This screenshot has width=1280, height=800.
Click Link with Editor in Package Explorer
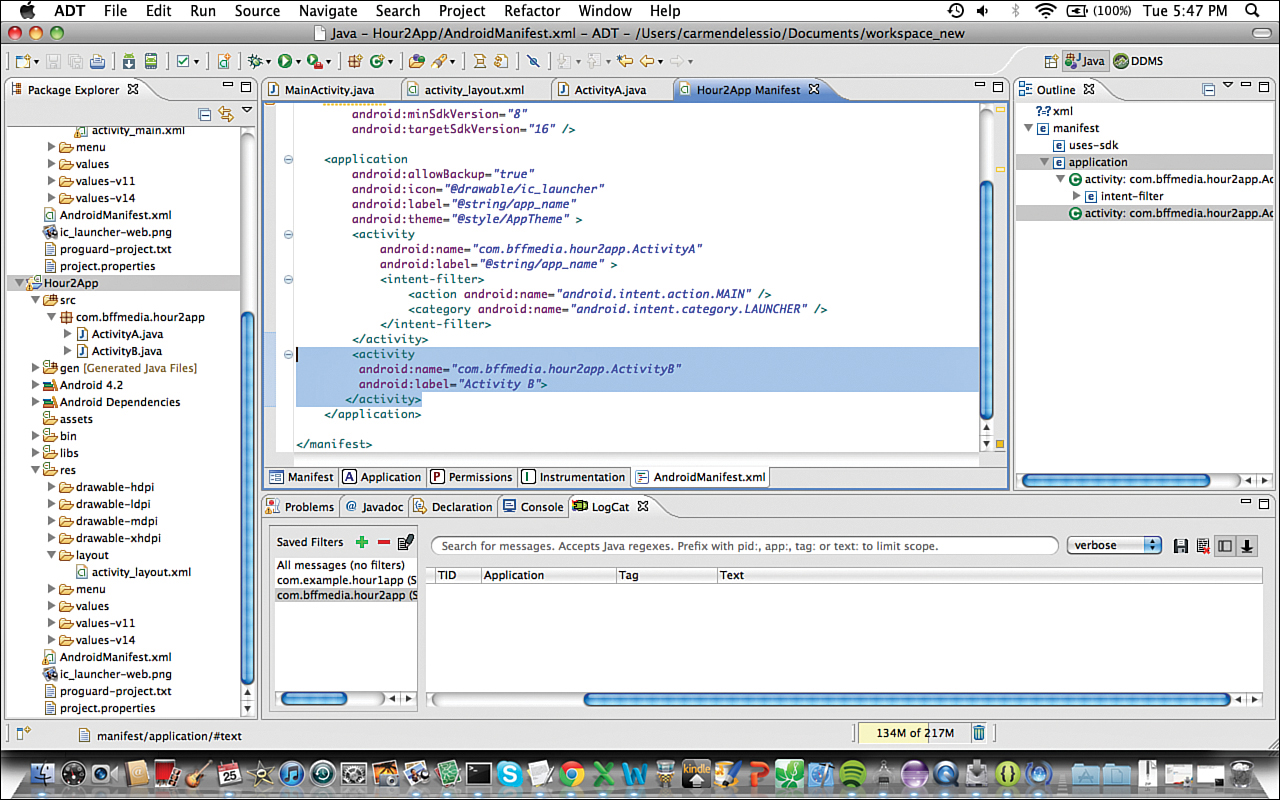pos(226,113)
